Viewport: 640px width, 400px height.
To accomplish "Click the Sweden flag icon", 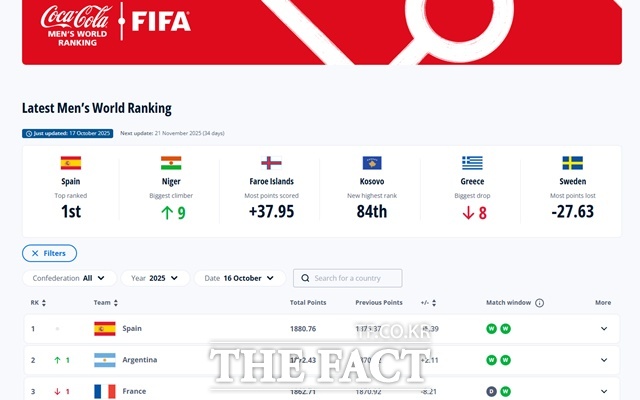I will 572,163.
